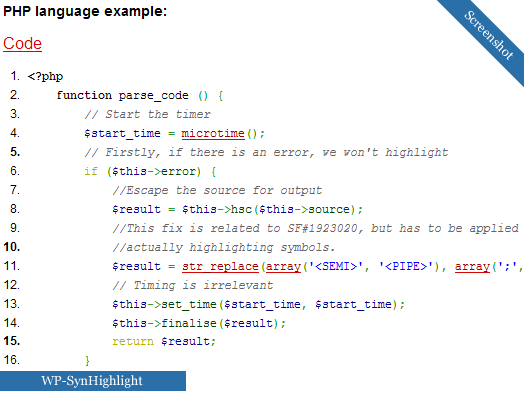
Task: Click '$result' variable on line 11
Action: point(136,267)
